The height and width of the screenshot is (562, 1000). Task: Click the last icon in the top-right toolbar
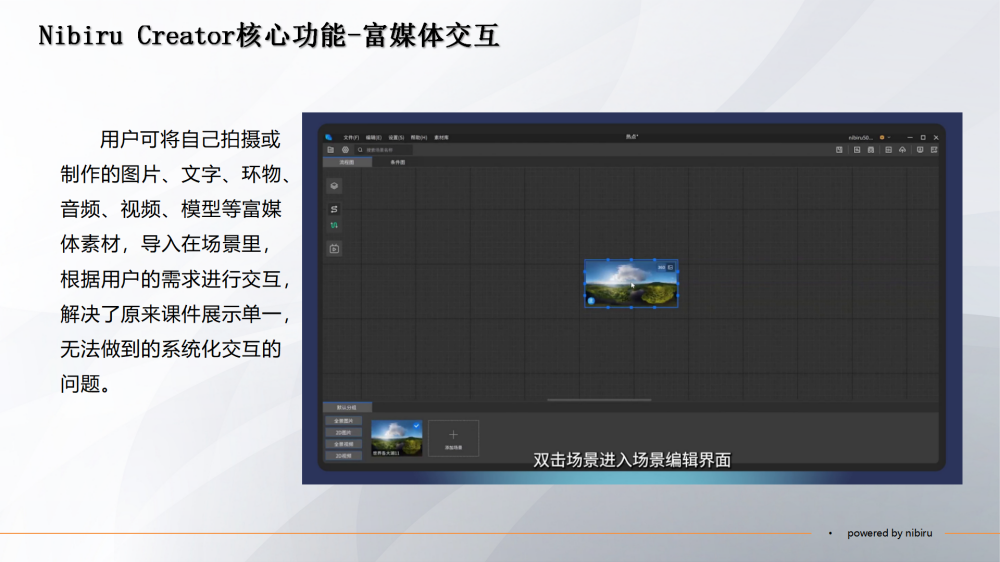934,150
